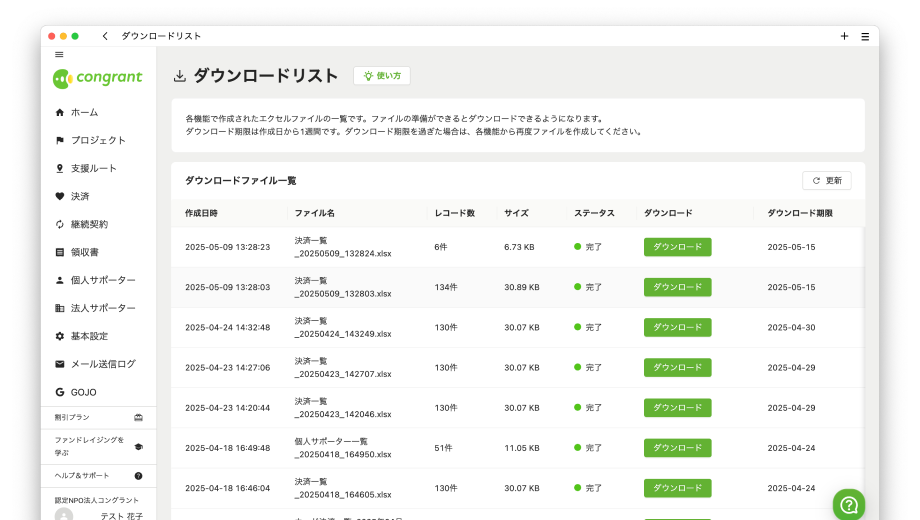The image size is (920, 520).
Task: Click the 作成日時 column header
Action: click(201, 213)
